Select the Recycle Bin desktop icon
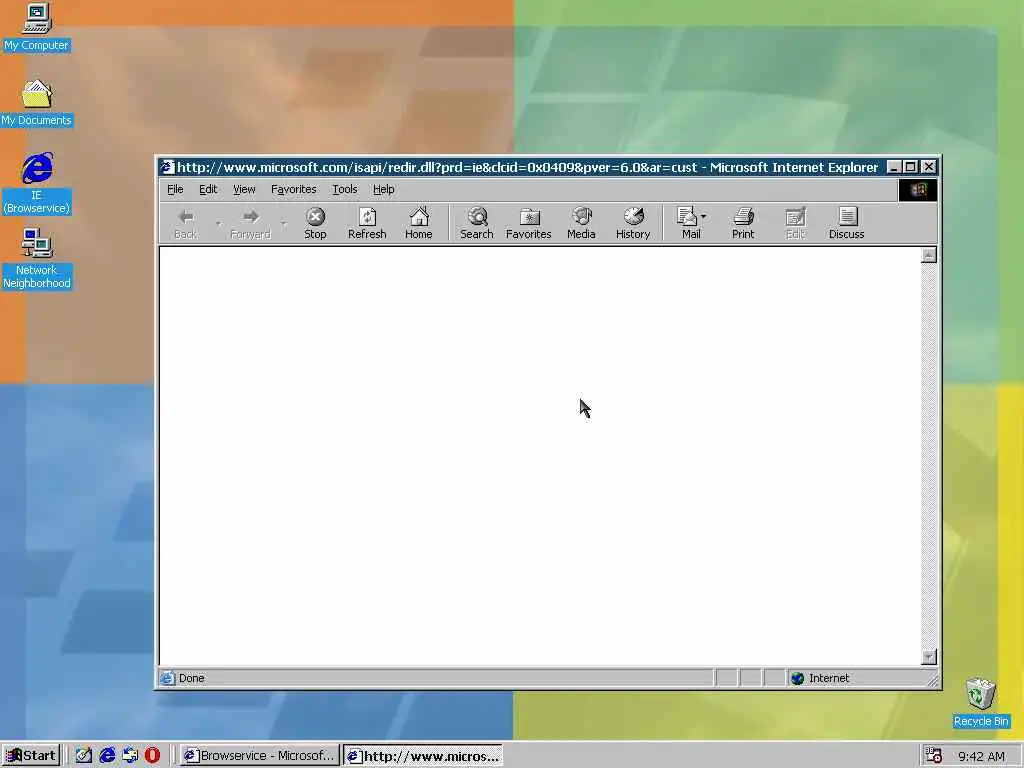 pyautogui.click(x=981, y=703)
